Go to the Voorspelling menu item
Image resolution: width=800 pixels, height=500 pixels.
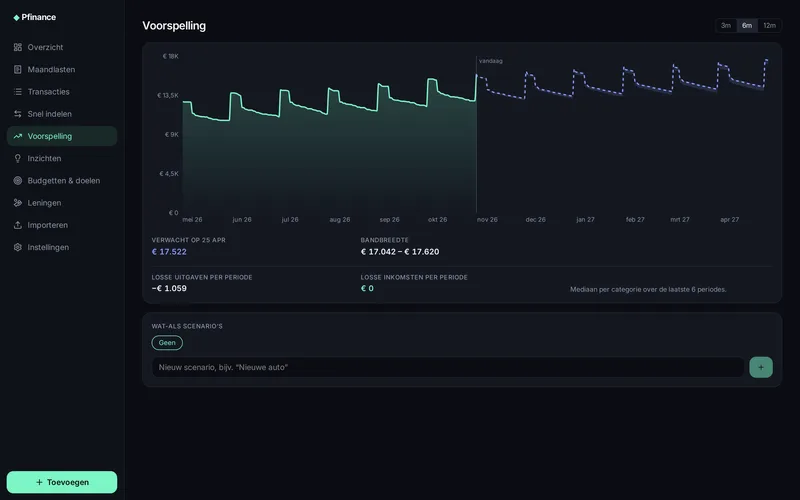62,136
